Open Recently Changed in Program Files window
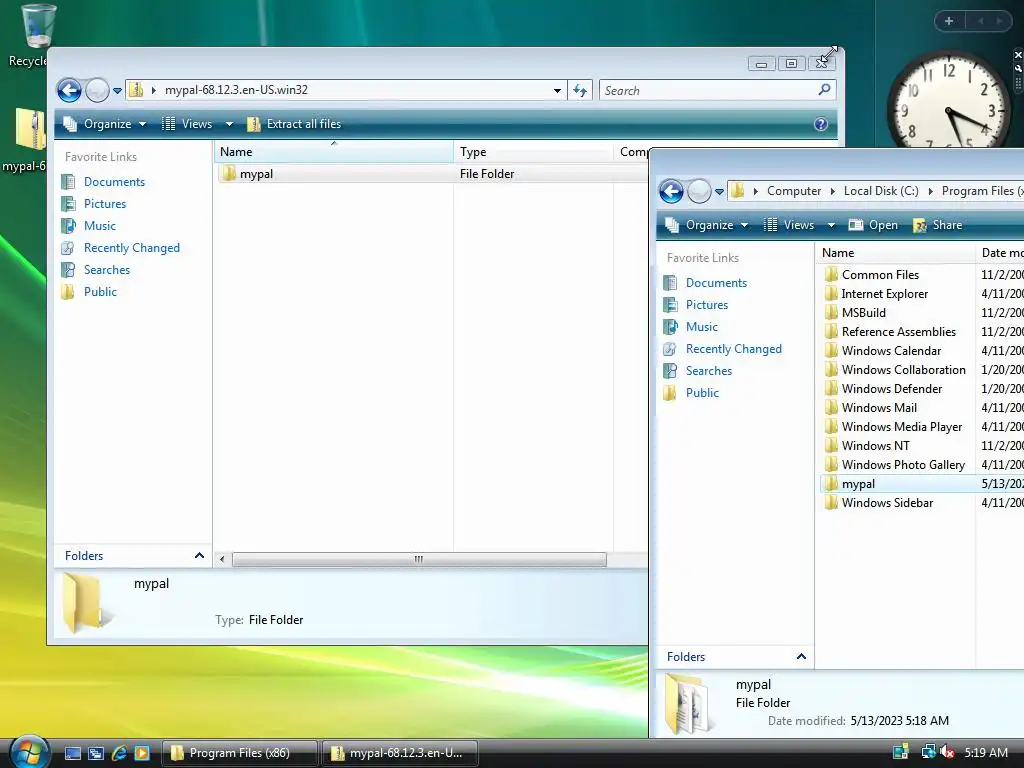The image size is (1024, 768). click(733, 349)
